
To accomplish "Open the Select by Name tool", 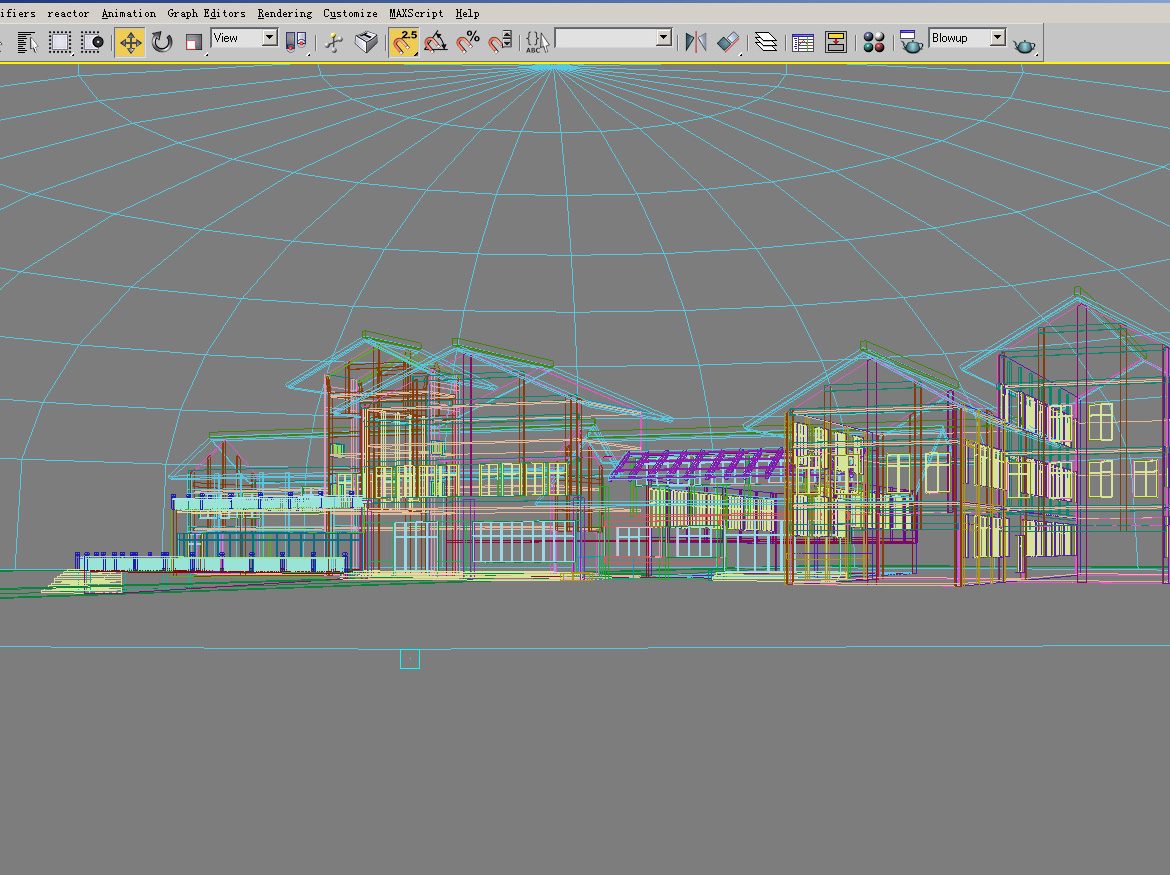I will [x=28, y=42].
